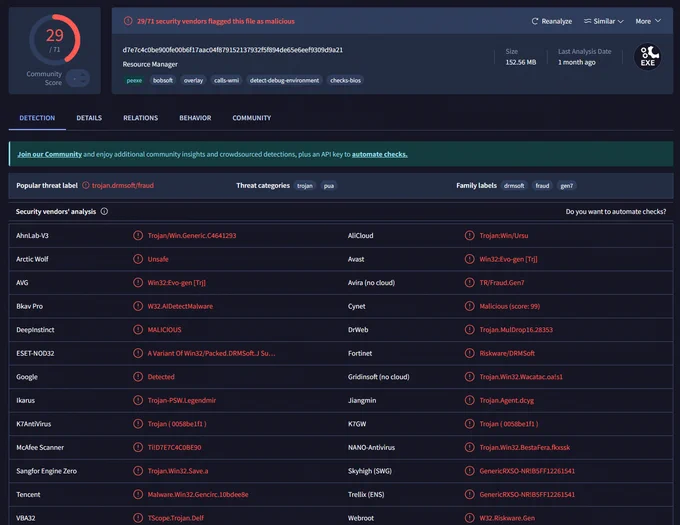Click the alert icon in the Jiangmin row
This screenshot has width=680, height=525.
tap(469, 400)
